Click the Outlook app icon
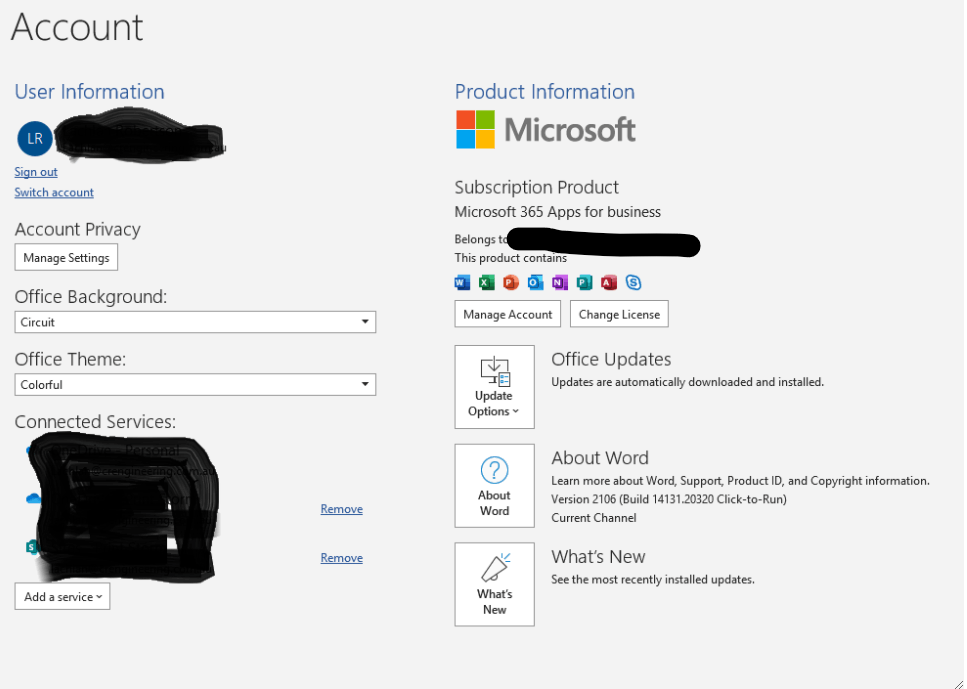The image size is (967, 689). (535, 283)
